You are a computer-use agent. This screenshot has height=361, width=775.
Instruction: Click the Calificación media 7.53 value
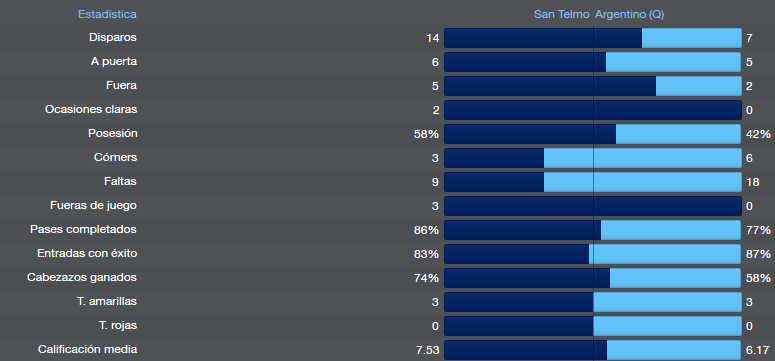tap(428, 350)
